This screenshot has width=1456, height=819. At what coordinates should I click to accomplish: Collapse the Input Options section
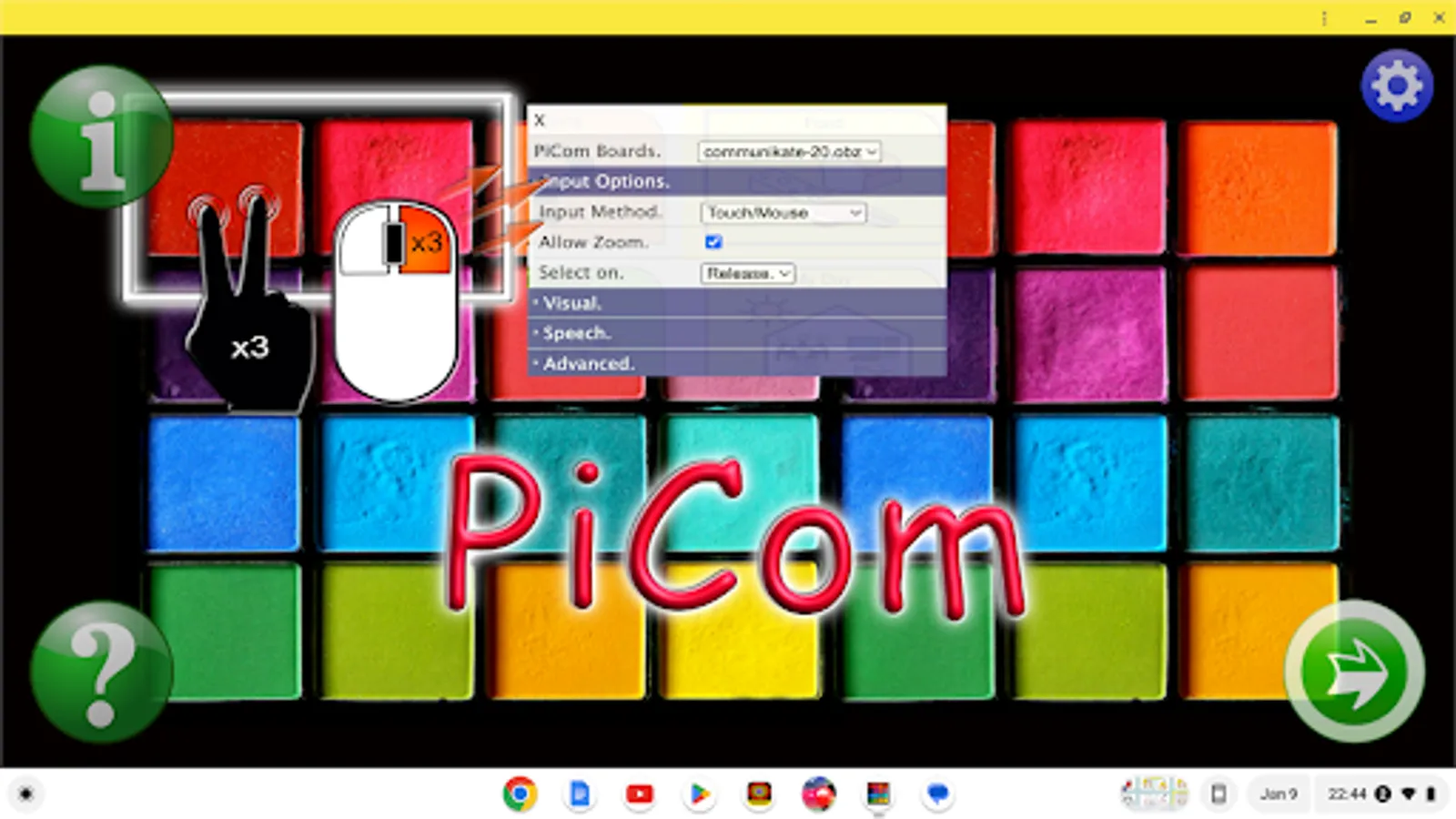tap(737, 181)
